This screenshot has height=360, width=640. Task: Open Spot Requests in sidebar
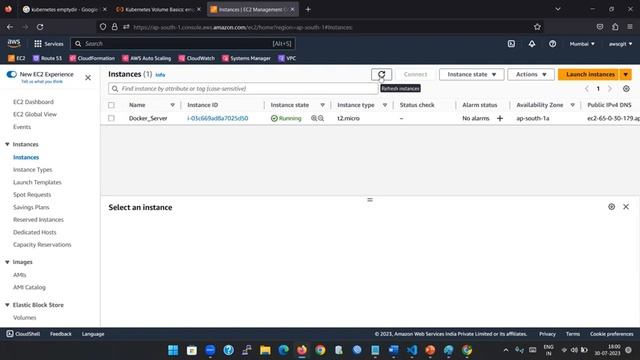[32, 195]
